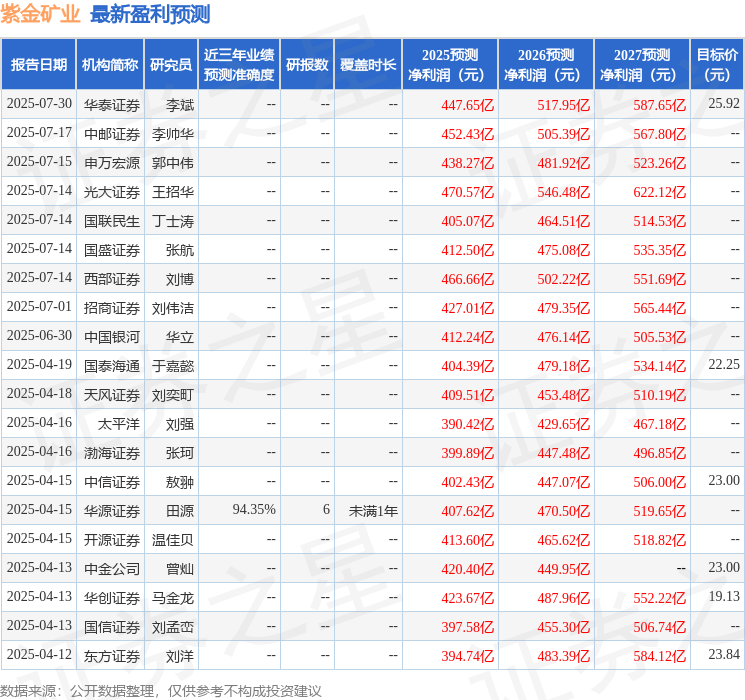Click the 报告日期 column header
745x700 pixels.
pos(38,65)
